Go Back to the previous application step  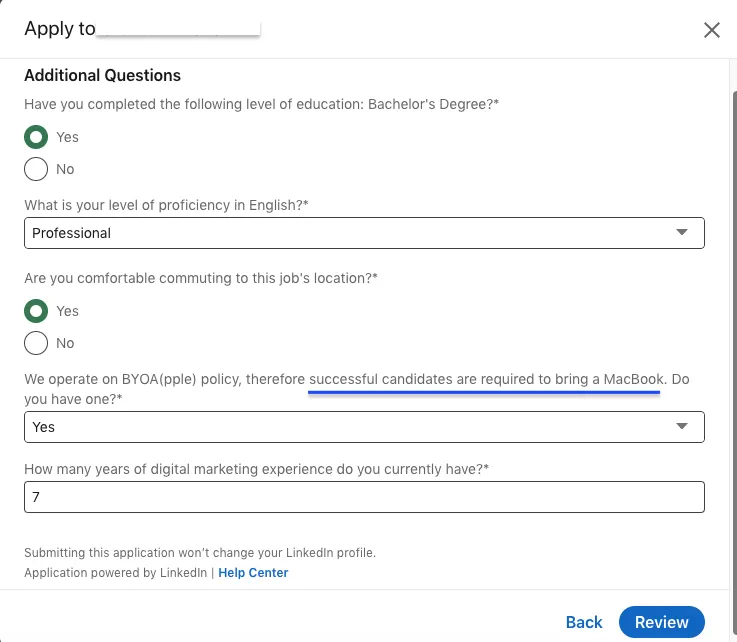pos(584,622)
